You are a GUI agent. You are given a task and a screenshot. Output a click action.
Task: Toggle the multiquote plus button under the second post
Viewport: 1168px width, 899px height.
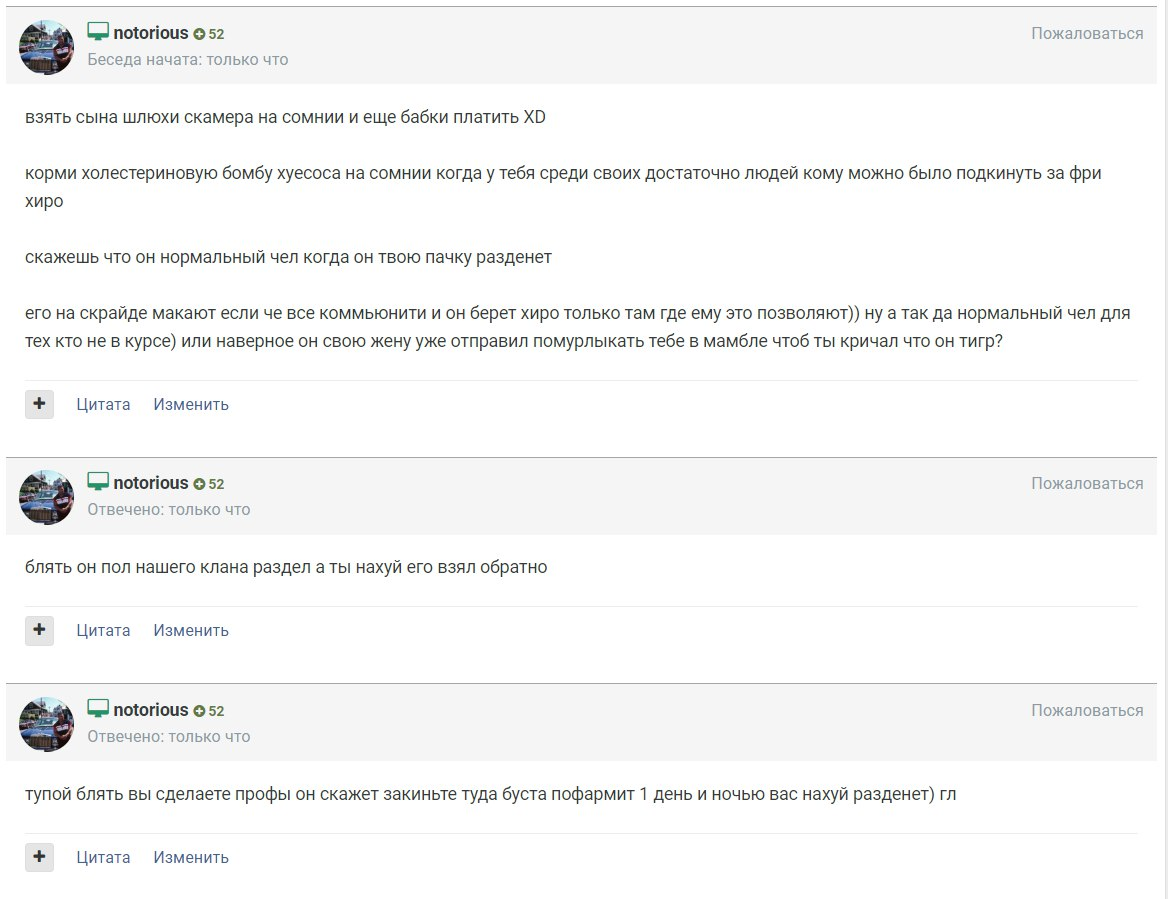[39, 630]
